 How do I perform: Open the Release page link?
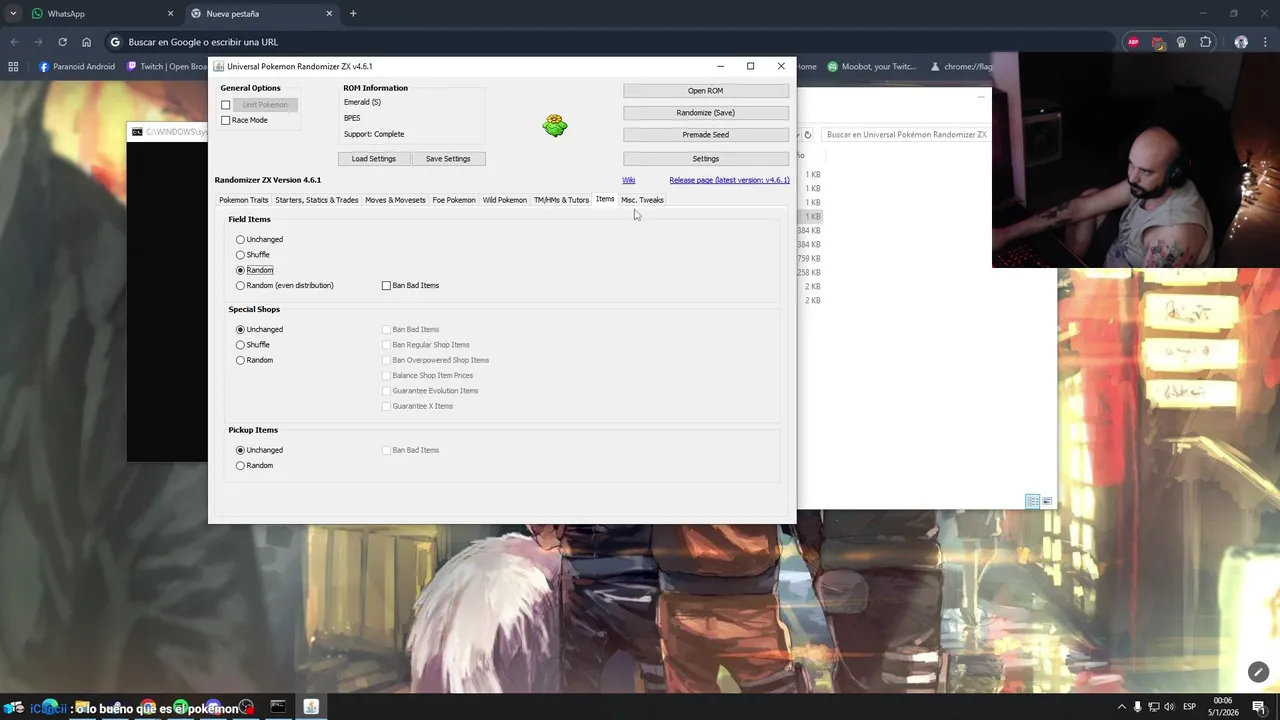(729, 180)
